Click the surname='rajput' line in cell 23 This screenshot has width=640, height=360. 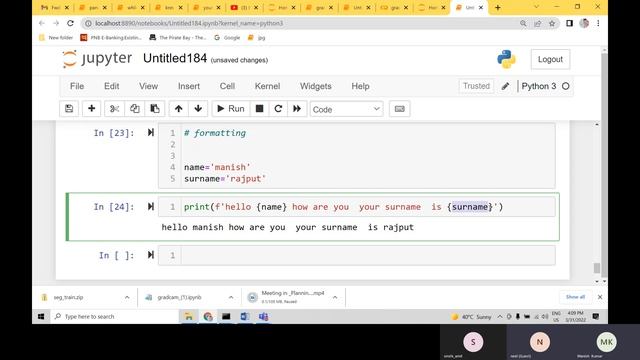(x=225, y=179)
